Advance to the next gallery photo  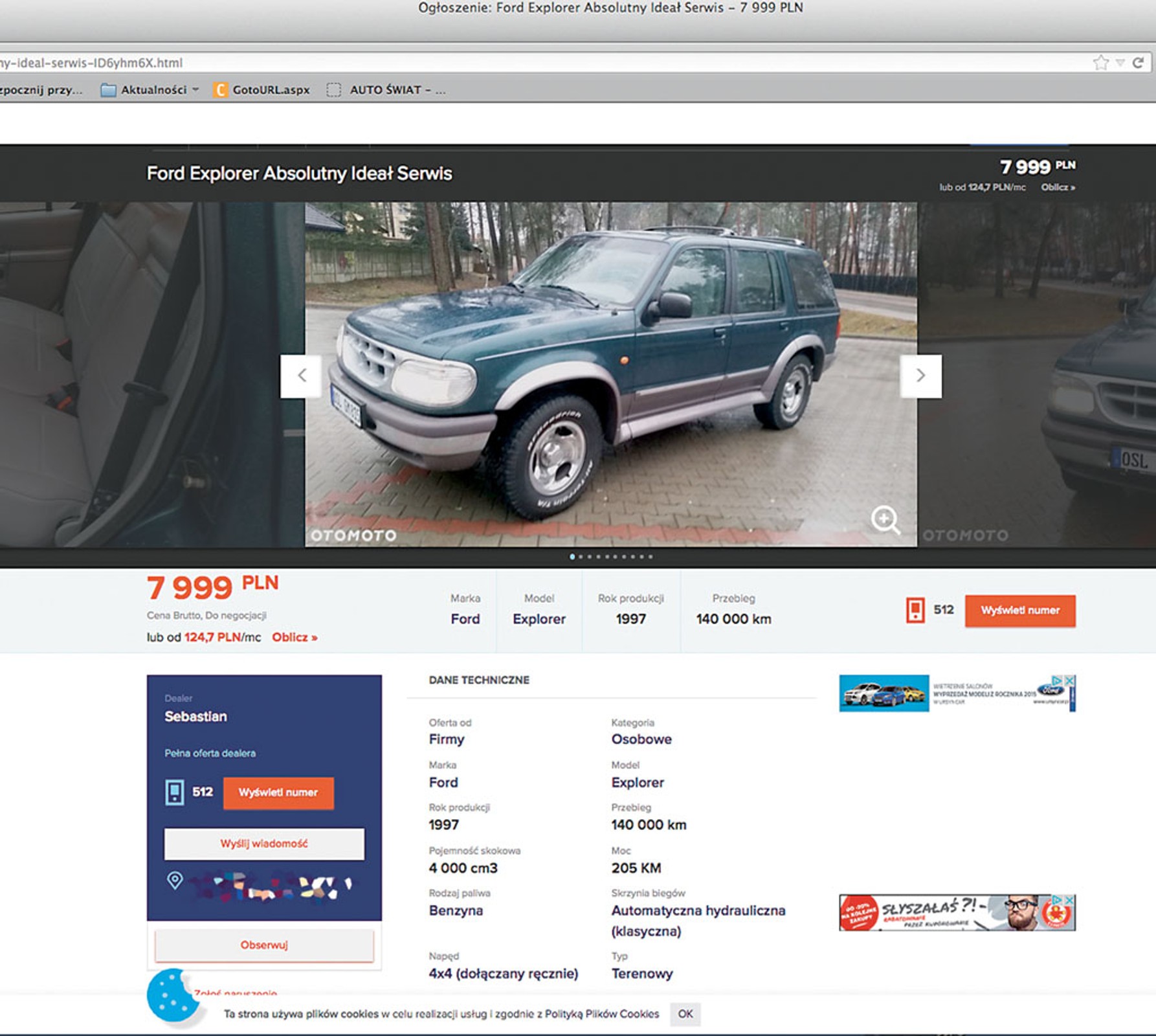pyautogui.click(x=920, y=376)
